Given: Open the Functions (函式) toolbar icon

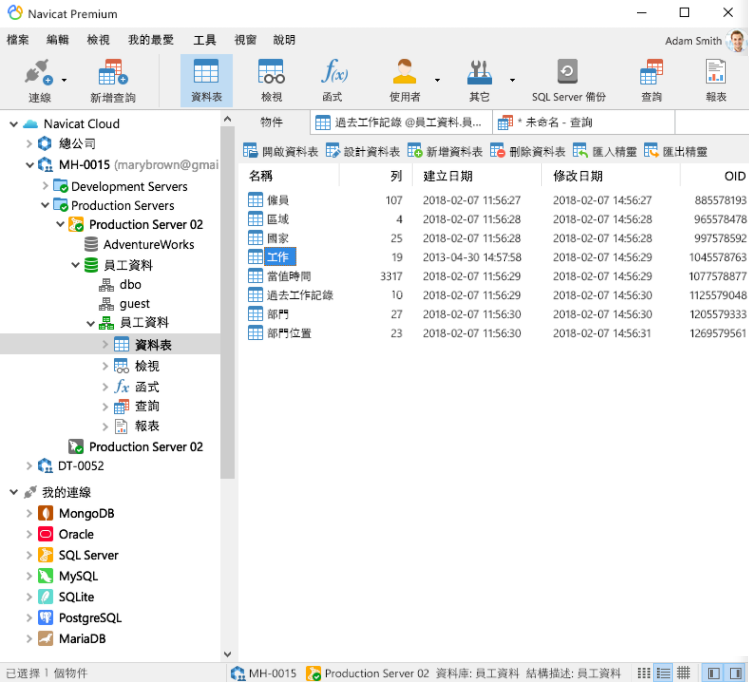Looking at the screenshot, I should coord(334,72).
